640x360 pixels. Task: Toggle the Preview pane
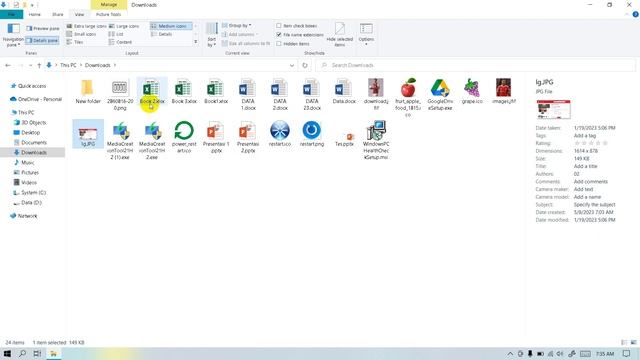tap(43, 29)
